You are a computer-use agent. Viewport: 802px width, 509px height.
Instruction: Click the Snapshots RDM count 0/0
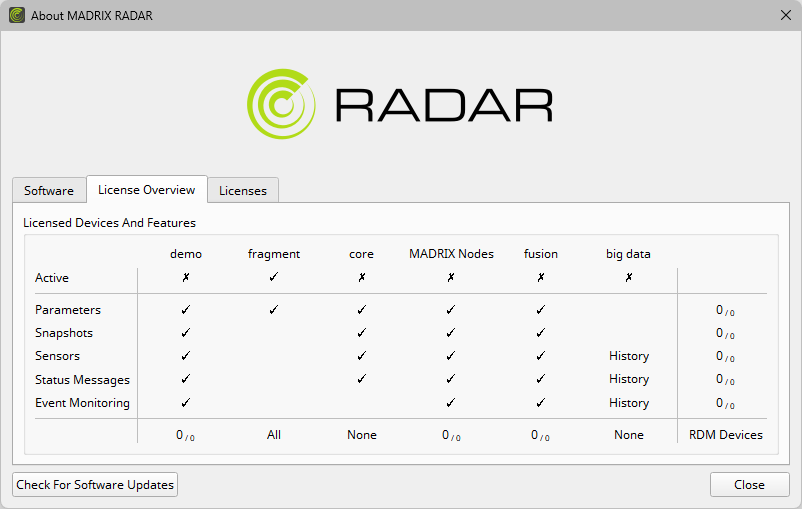pos(725,333)
